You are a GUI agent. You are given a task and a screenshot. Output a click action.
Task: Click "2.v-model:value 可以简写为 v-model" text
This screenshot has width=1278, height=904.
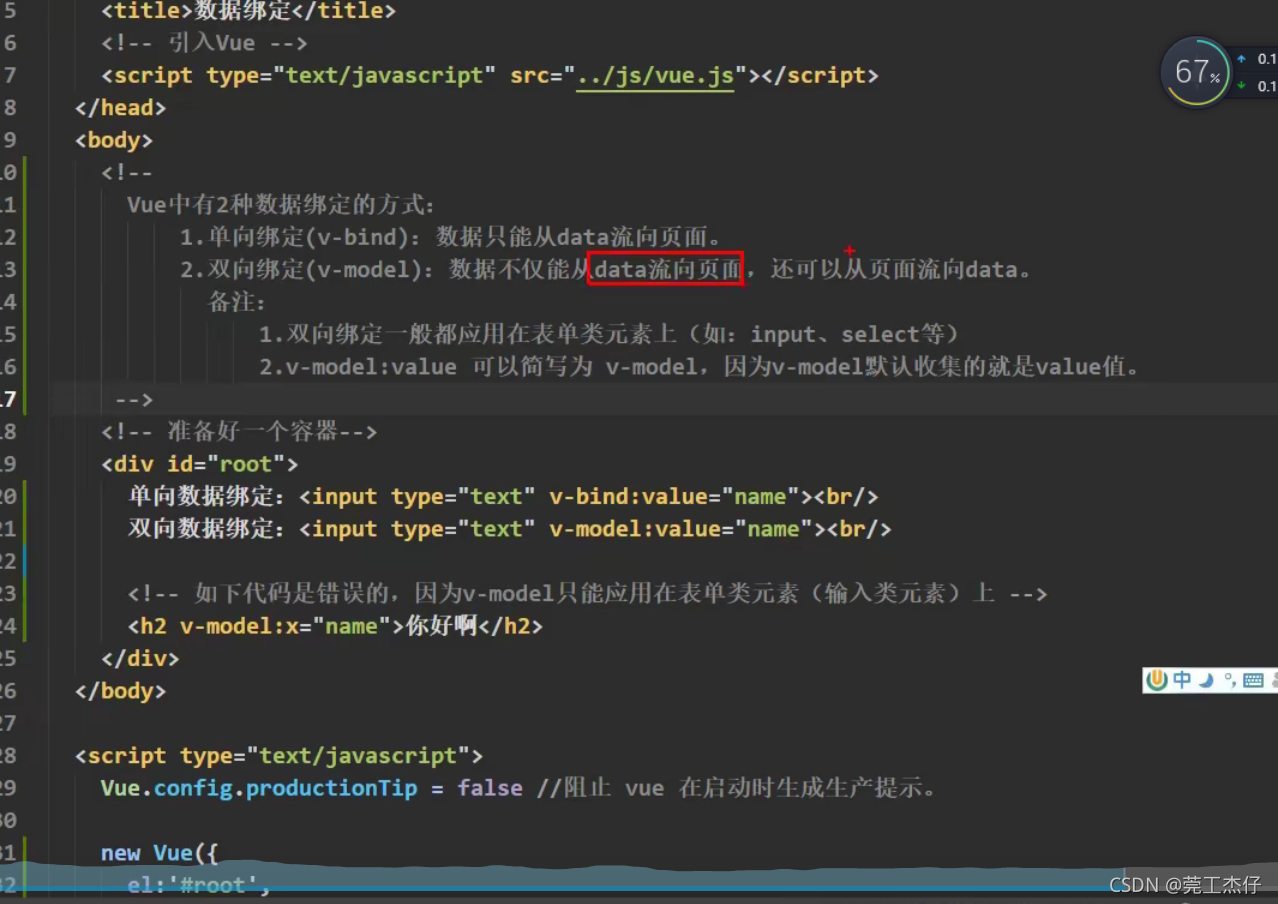pyautogui.click(x=479, y=367)
